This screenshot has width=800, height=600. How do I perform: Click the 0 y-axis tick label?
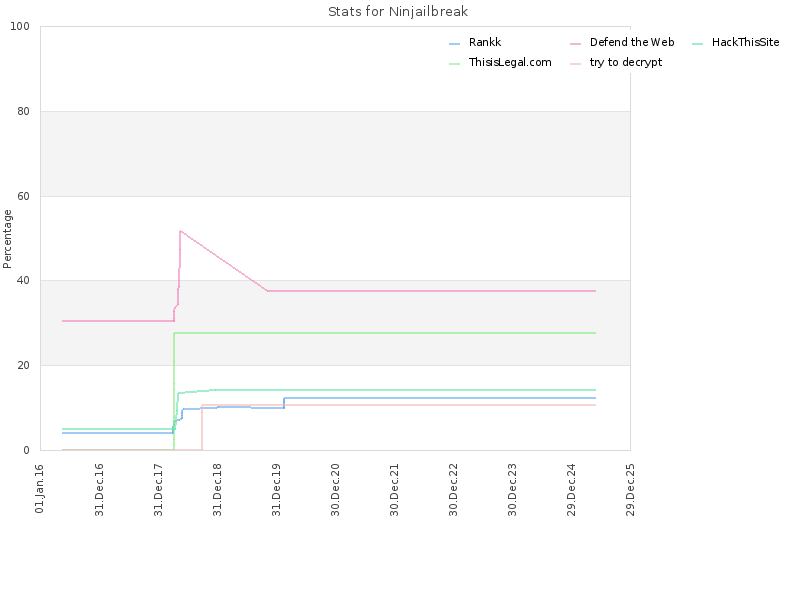(x=27, y=450)
